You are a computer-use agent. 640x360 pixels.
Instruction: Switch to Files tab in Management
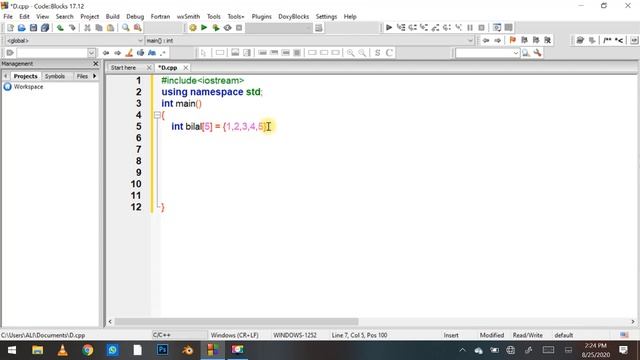point(82,76)
